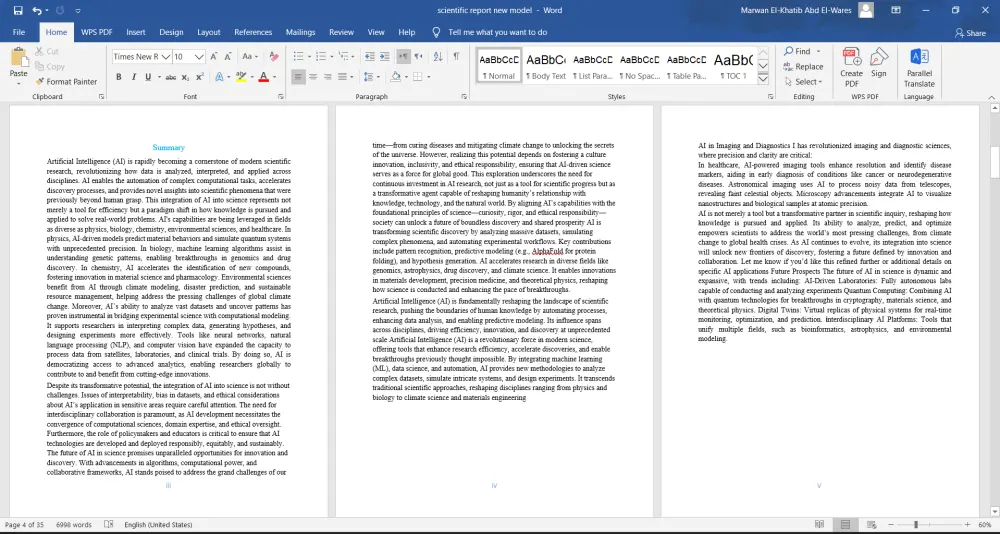Click the Save icon in the title bar
Image resolution: width=1000 pixels, height=534 pixels.
click(x=18, y=10)
